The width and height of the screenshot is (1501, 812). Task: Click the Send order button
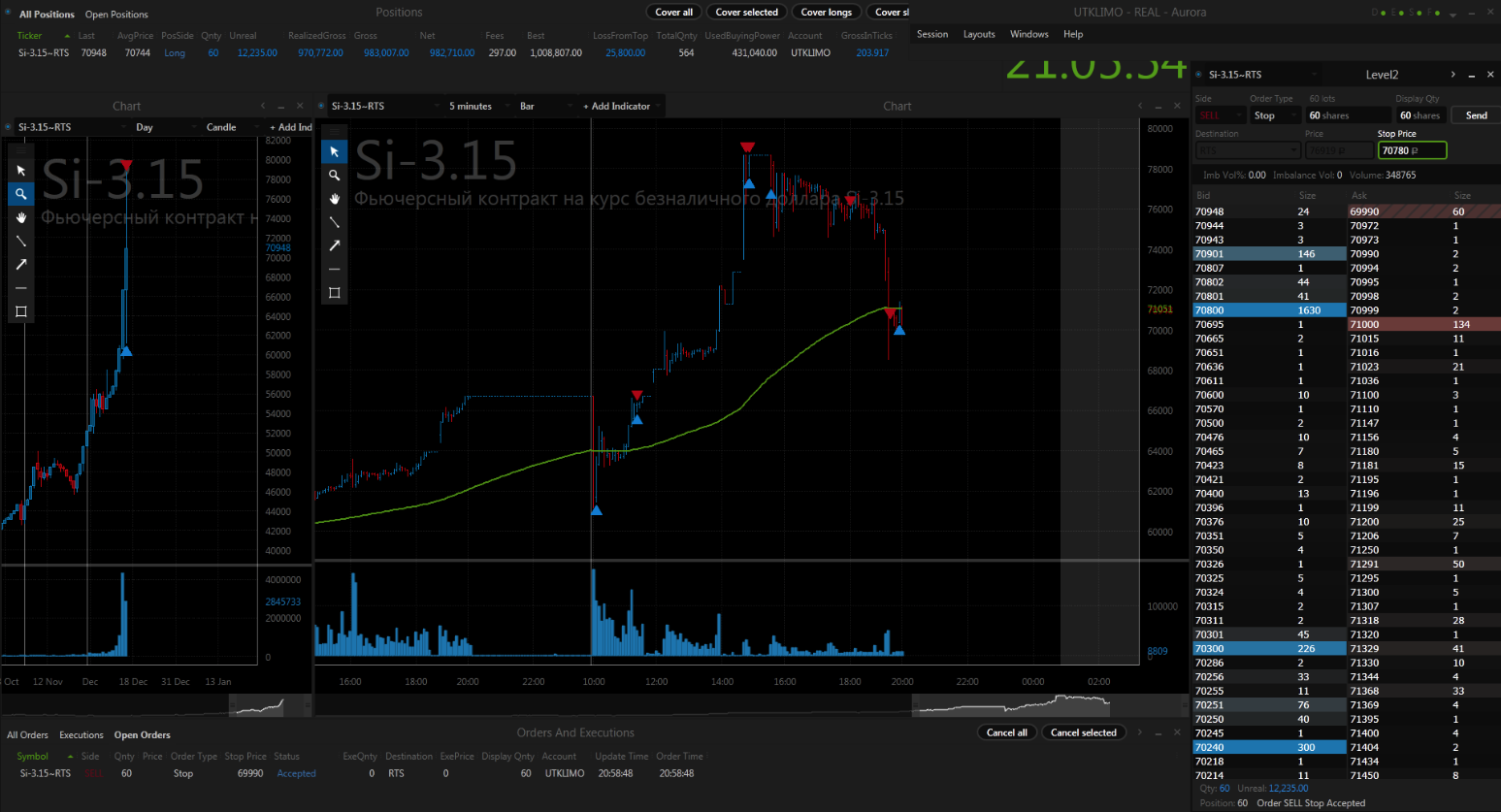point(1475,115)
